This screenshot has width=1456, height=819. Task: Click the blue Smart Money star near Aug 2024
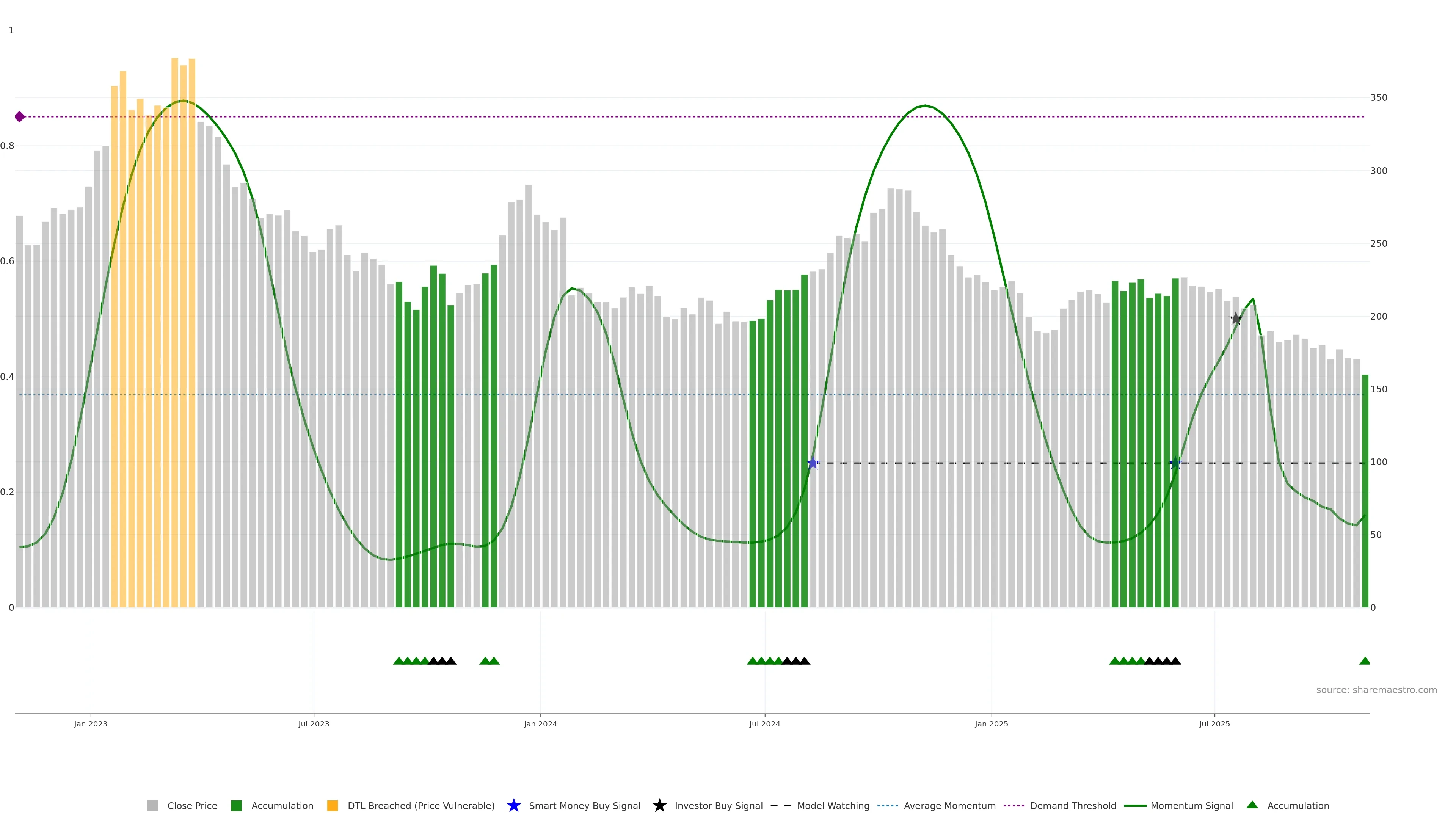(813, 463)
